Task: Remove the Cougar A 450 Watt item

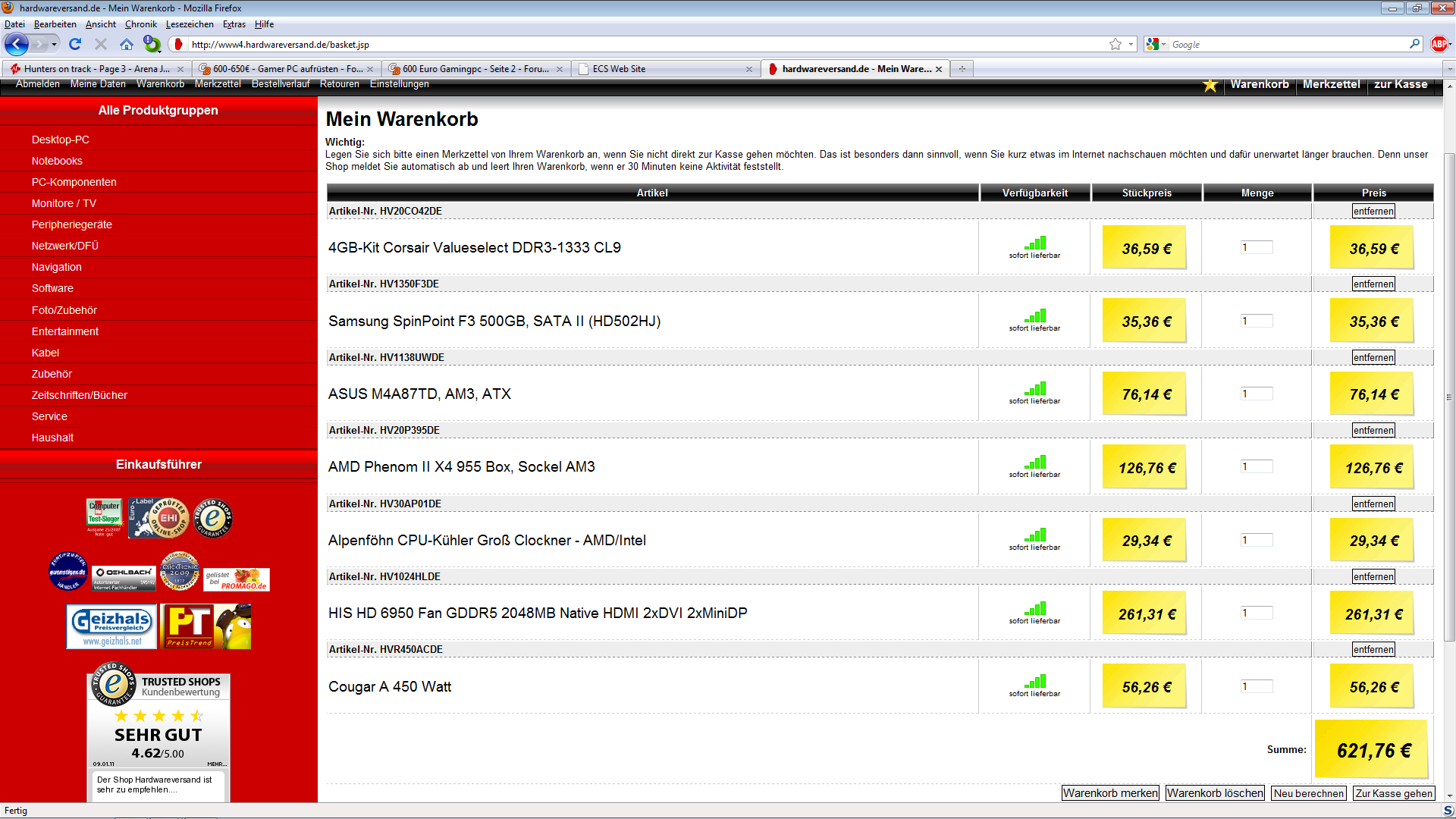Action: coord(1373,650)
